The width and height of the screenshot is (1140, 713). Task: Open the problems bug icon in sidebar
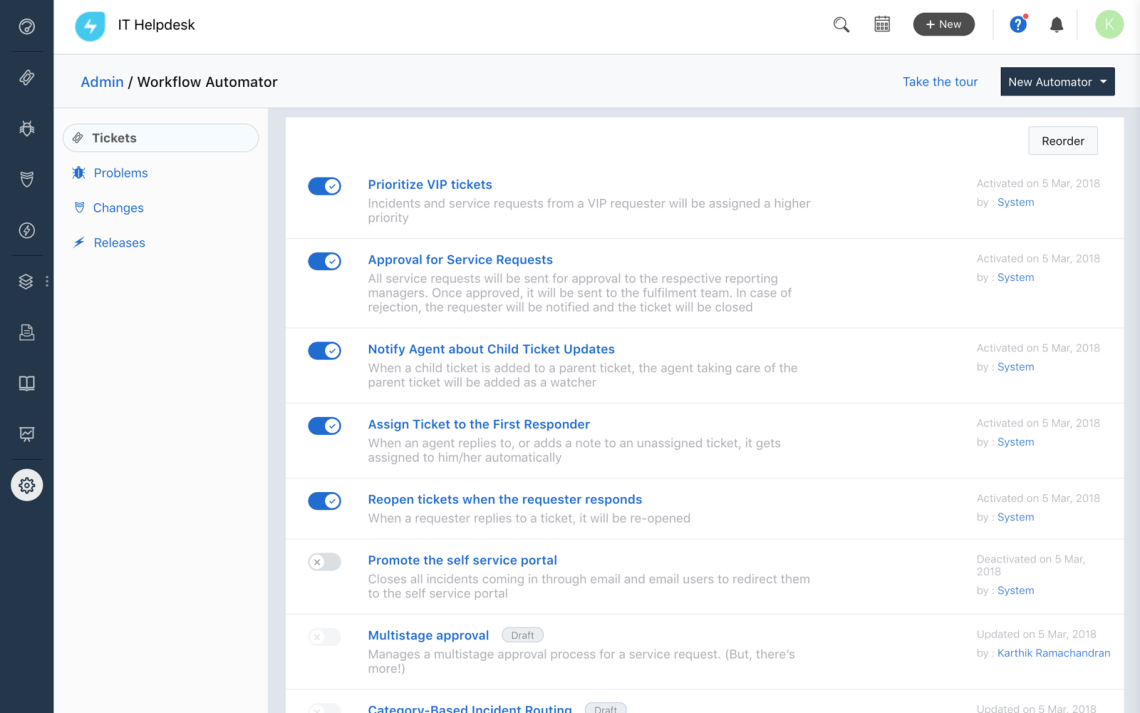tap(27, 128)
